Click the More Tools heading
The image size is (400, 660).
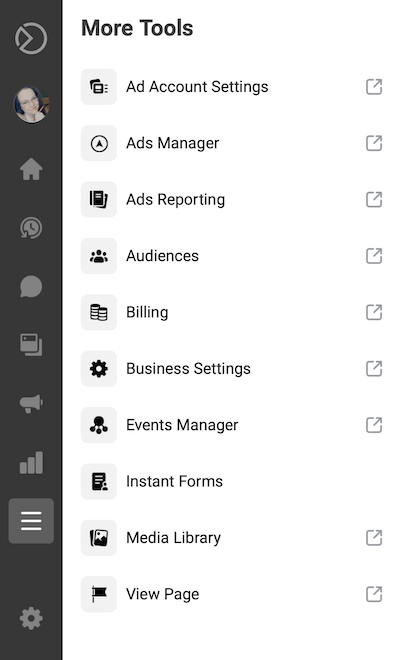pyautogui.click(x=137, y=28)
